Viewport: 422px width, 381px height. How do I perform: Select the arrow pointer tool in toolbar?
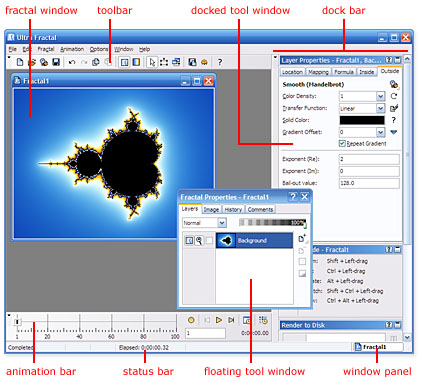point(152,62)
